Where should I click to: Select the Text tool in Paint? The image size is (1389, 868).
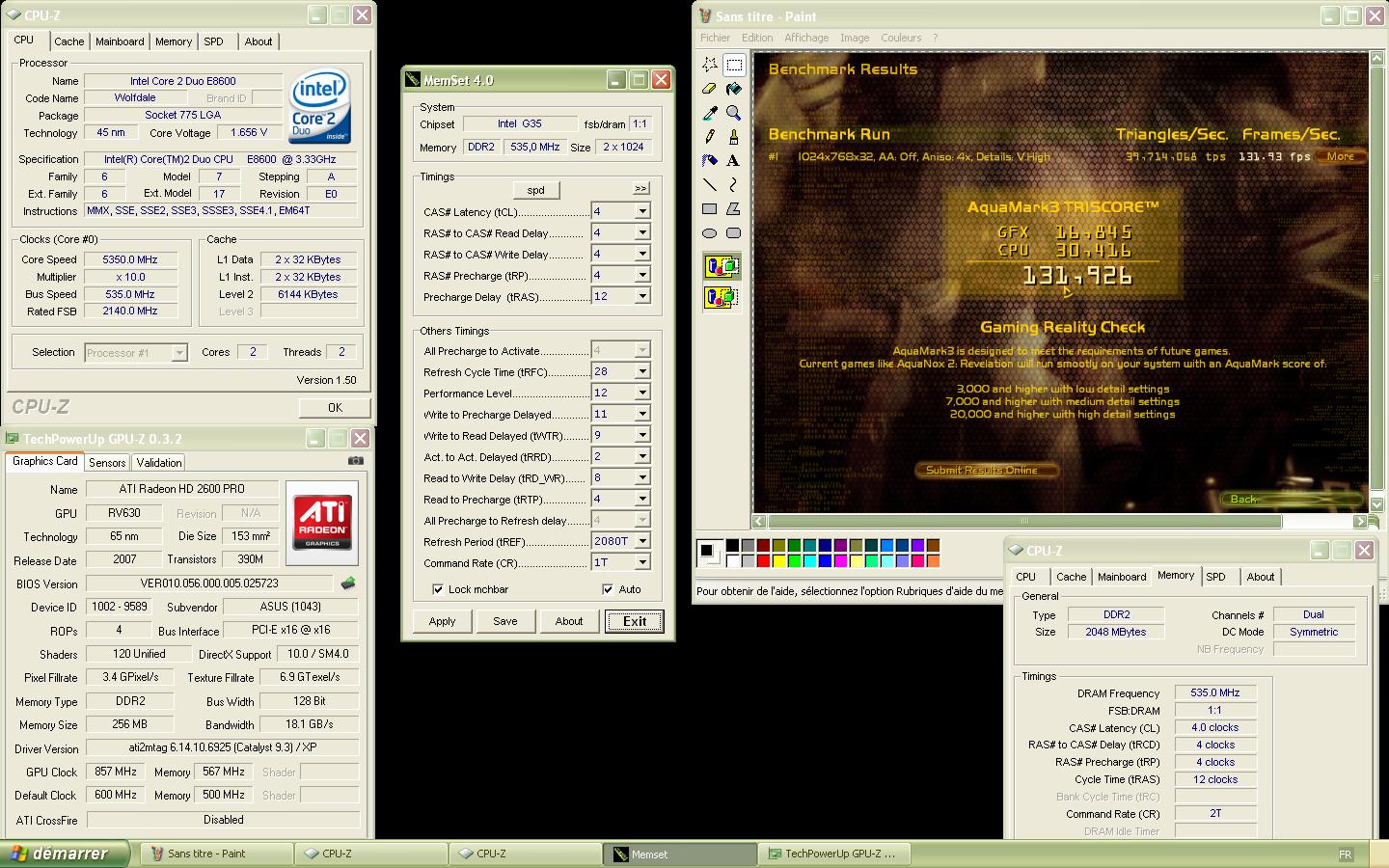tap(734, 160)
